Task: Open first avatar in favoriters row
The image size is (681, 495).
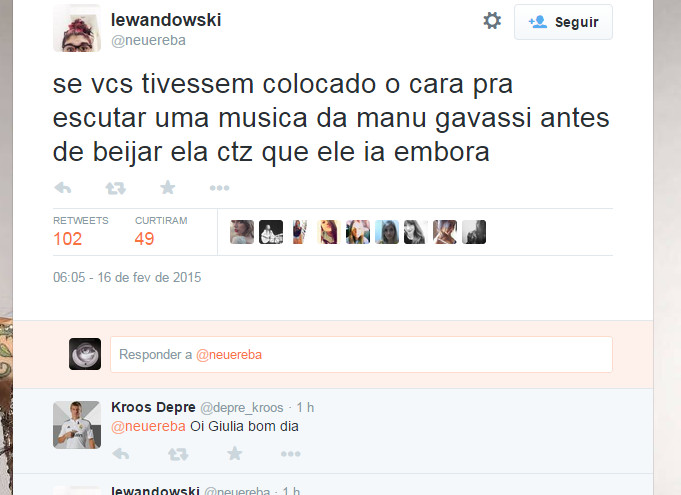Action: pyautogui.click(x=242, y=232)
